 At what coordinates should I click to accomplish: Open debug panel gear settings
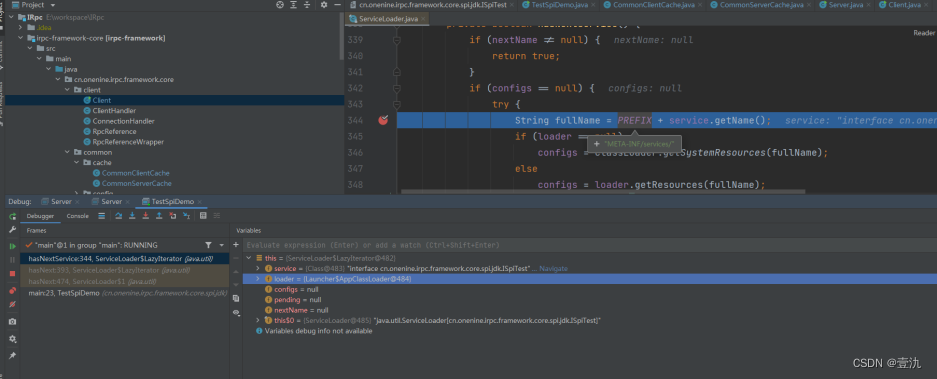(13, 339)
